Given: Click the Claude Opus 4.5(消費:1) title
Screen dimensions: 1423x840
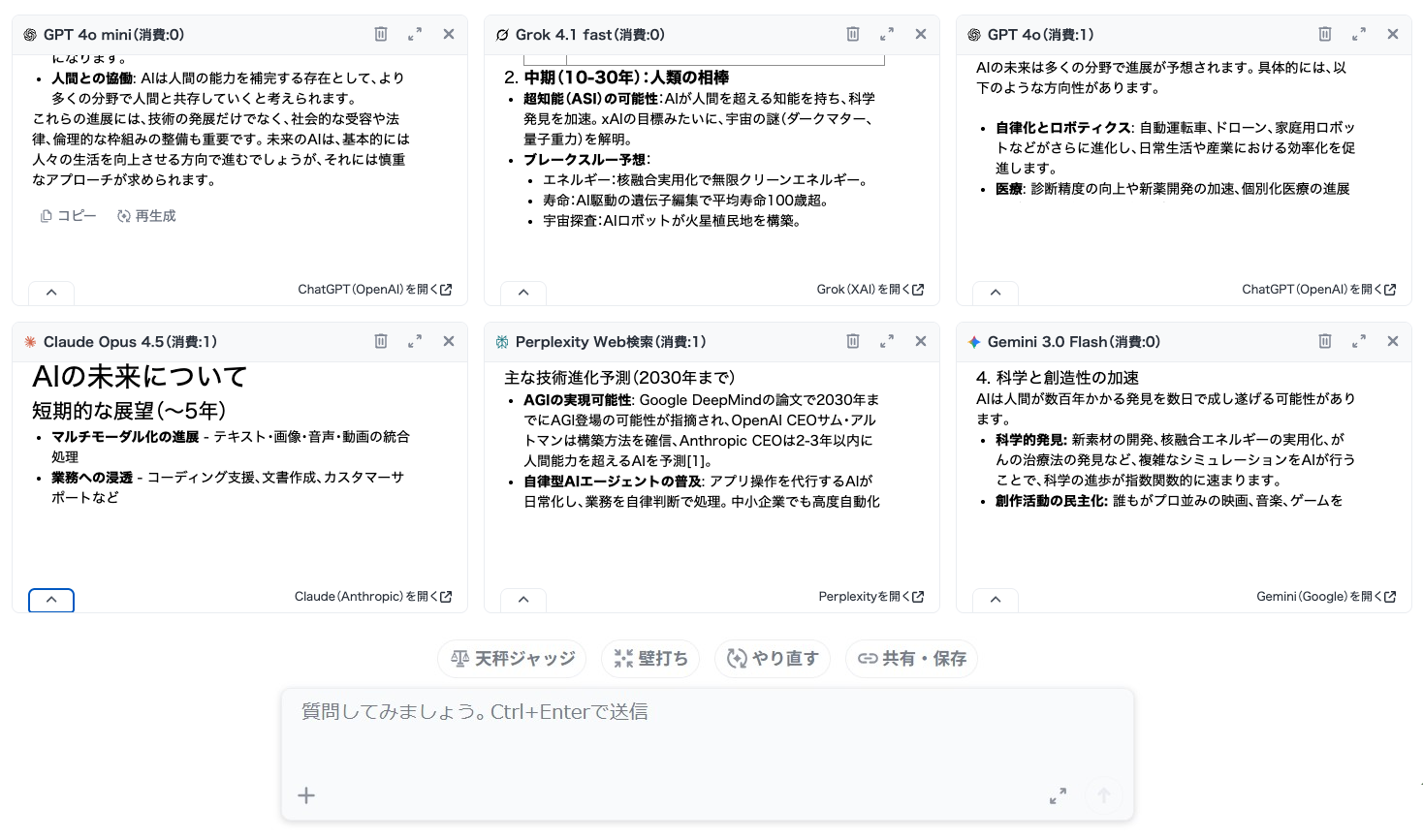Looking at the screenshot, I should pos(130,342).
